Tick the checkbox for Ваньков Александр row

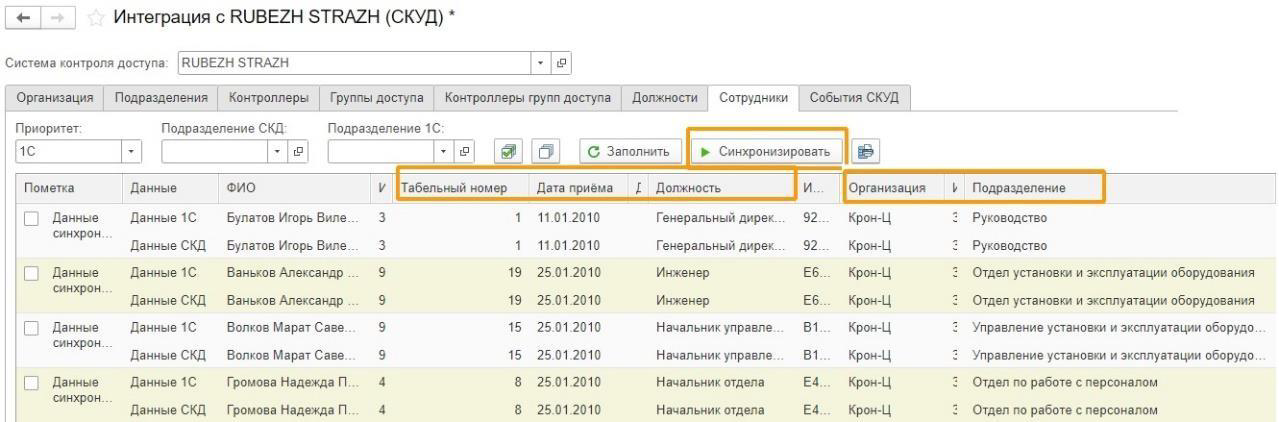33,273
